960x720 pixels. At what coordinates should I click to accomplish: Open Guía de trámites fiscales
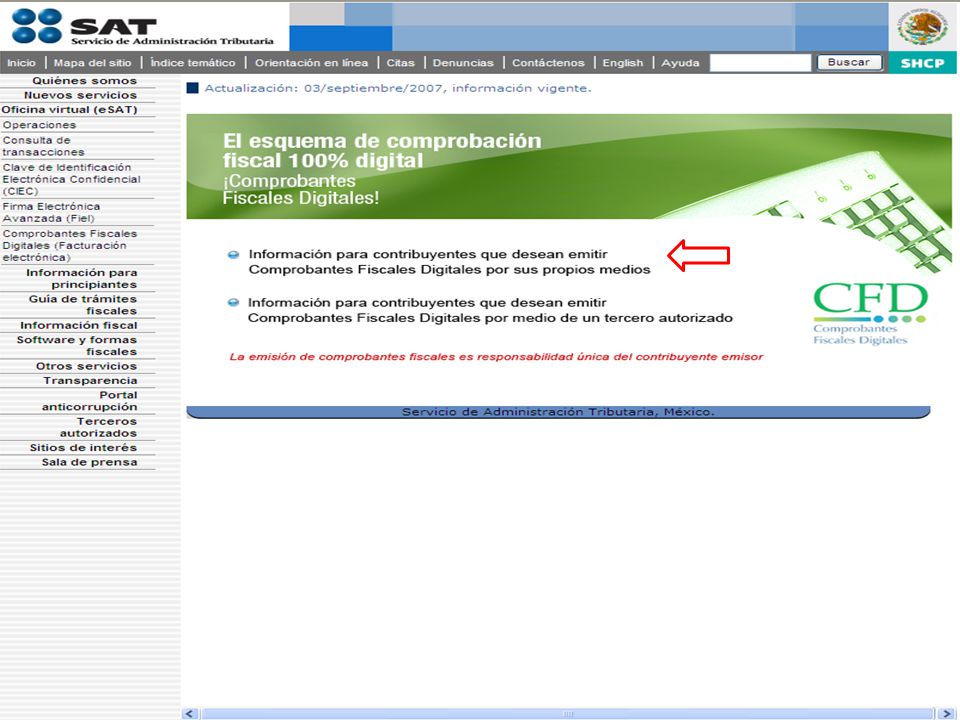[x=83, y=305]
